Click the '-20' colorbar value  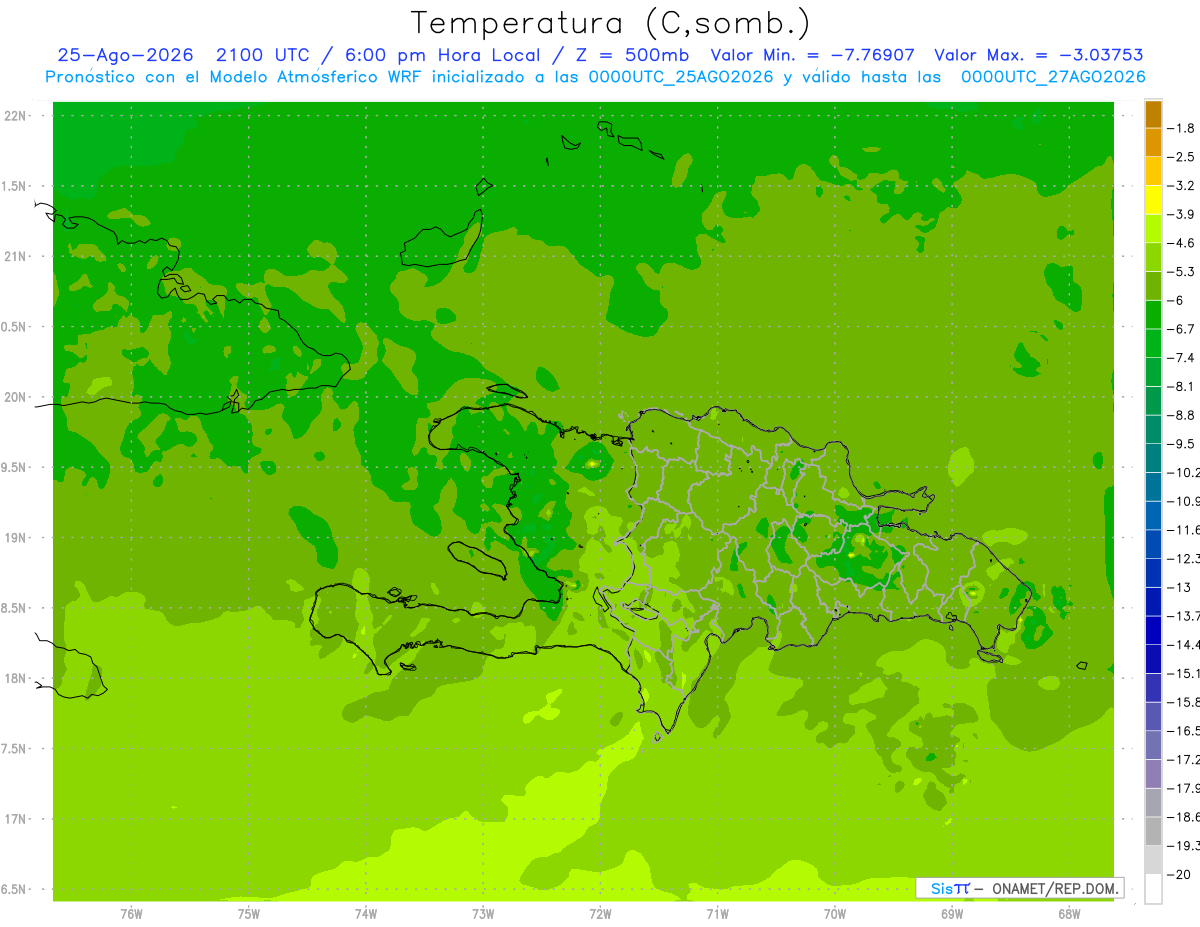tap(1181, 875)
